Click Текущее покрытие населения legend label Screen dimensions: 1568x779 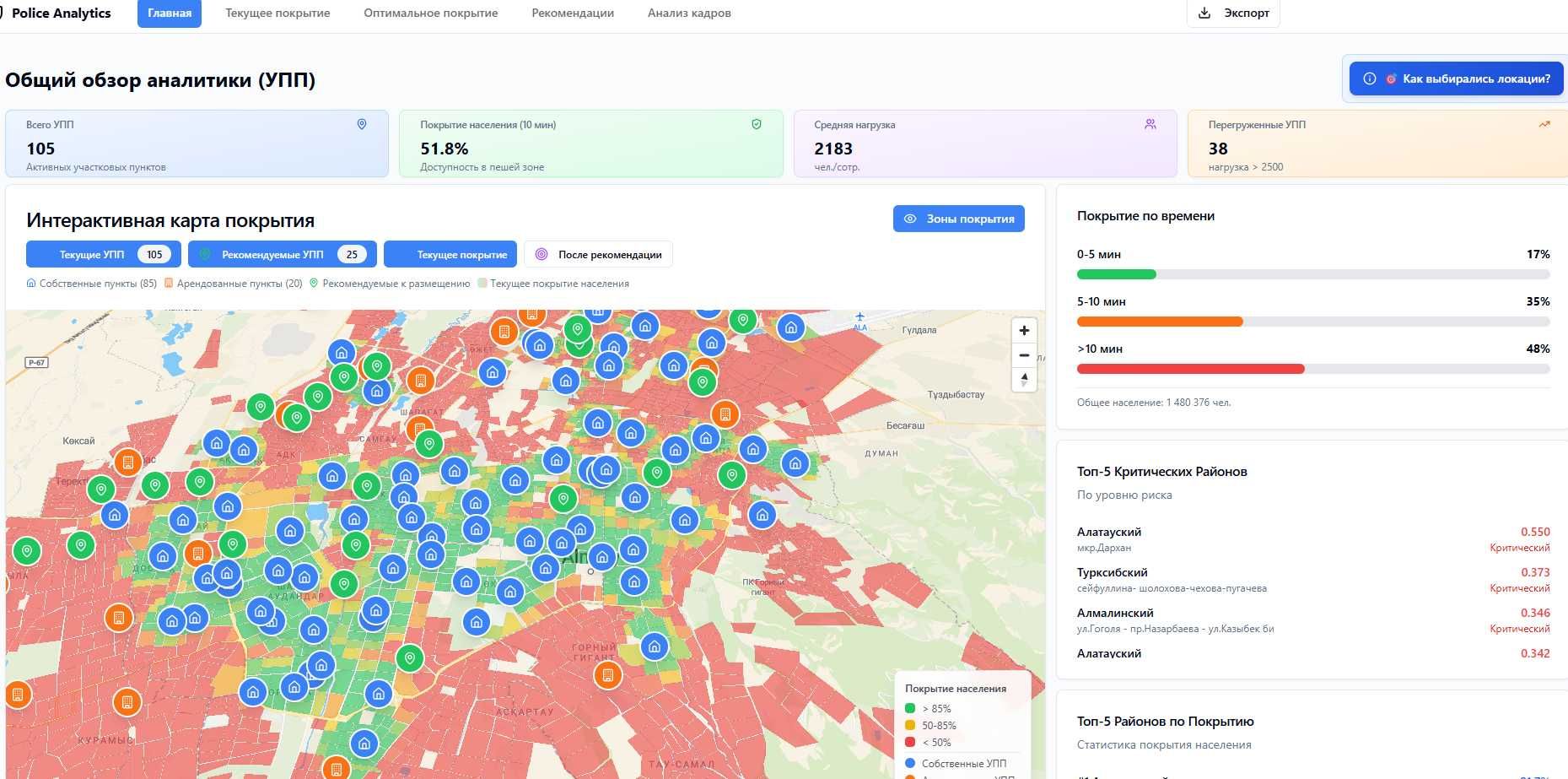click(559, 284)
